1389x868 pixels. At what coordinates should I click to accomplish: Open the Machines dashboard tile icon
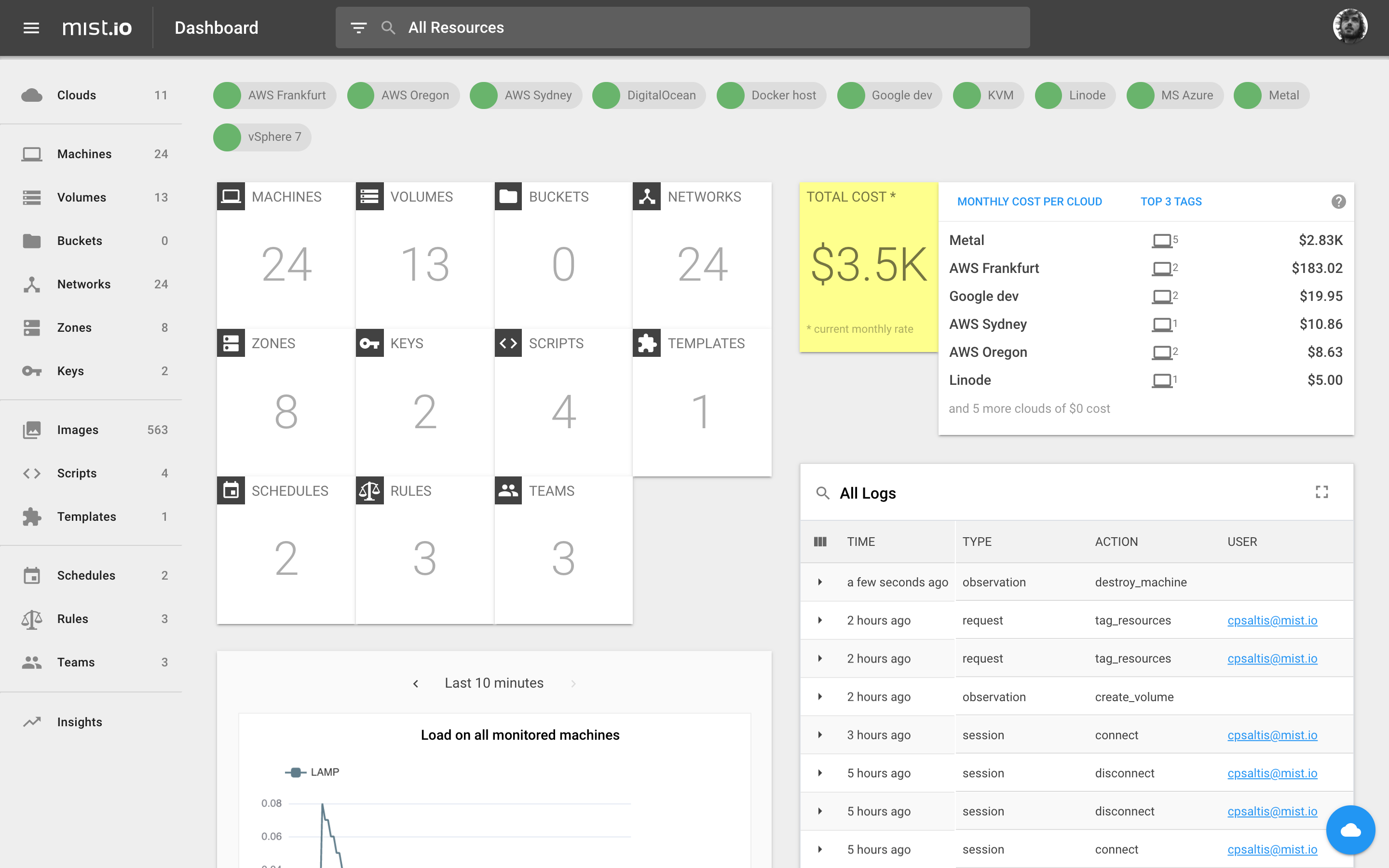coord(231,196)
